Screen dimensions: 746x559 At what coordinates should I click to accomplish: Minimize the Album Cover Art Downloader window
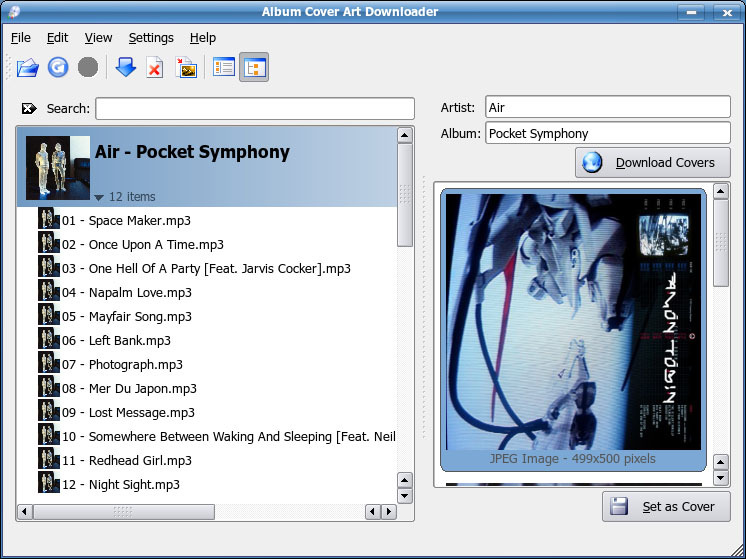click(x=691, y=12)
